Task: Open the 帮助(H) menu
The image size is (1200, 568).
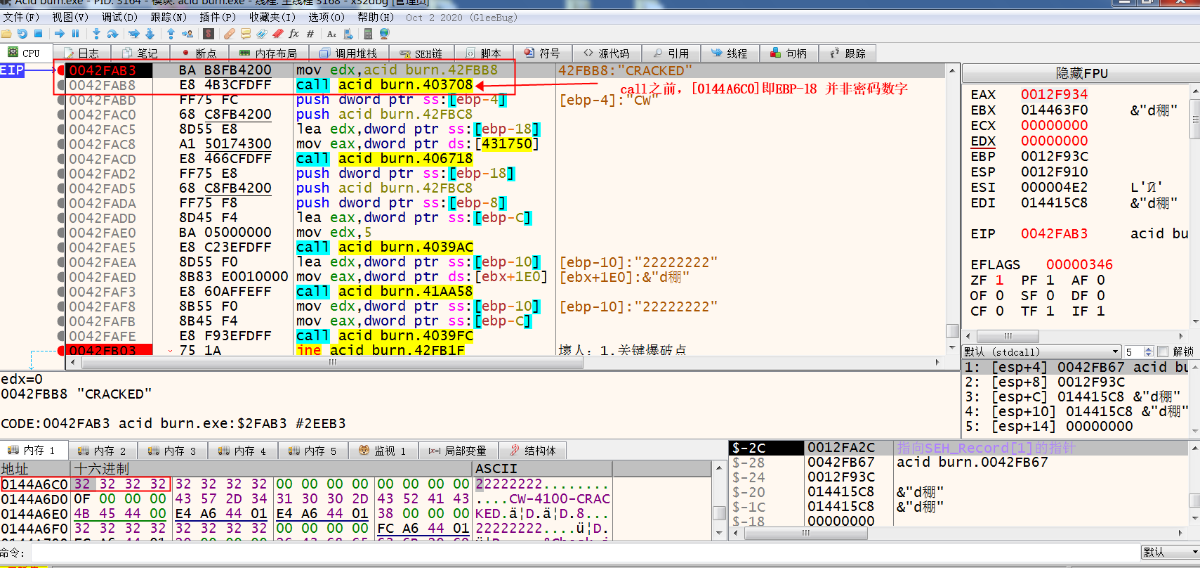Action: pyautogui.click(x=376, y=17)
